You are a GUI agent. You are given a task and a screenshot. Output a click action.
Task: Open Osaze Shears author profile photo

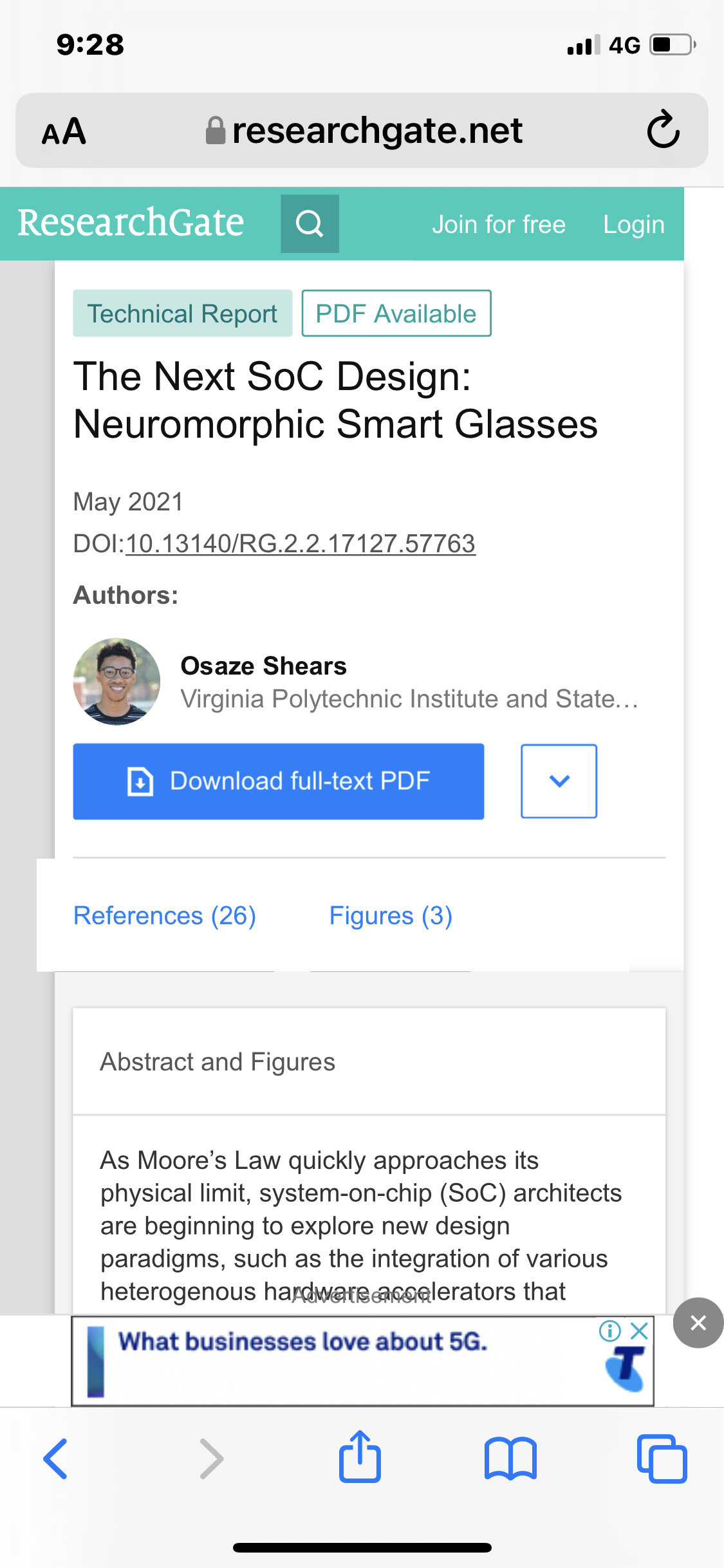[x=116, y=682]
